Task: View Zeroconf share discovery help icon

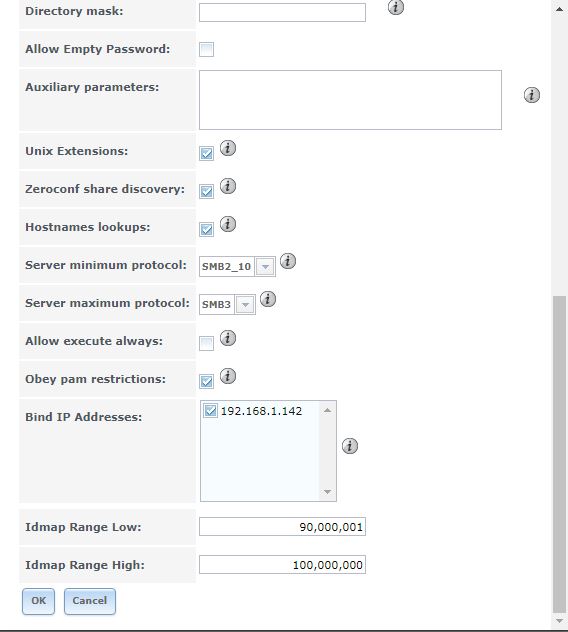Action: pyautogui.click(x=228, y=186)
